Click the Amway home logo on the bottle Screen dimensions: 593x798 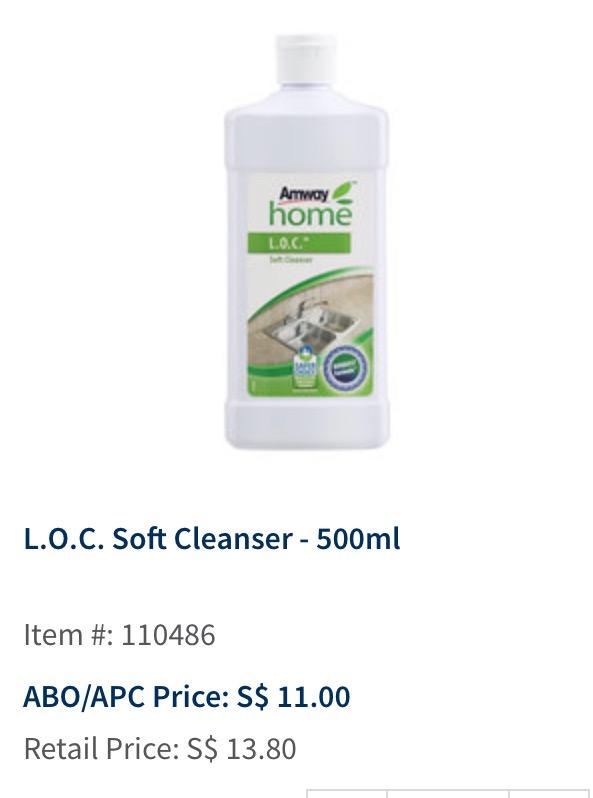point(310,206)
